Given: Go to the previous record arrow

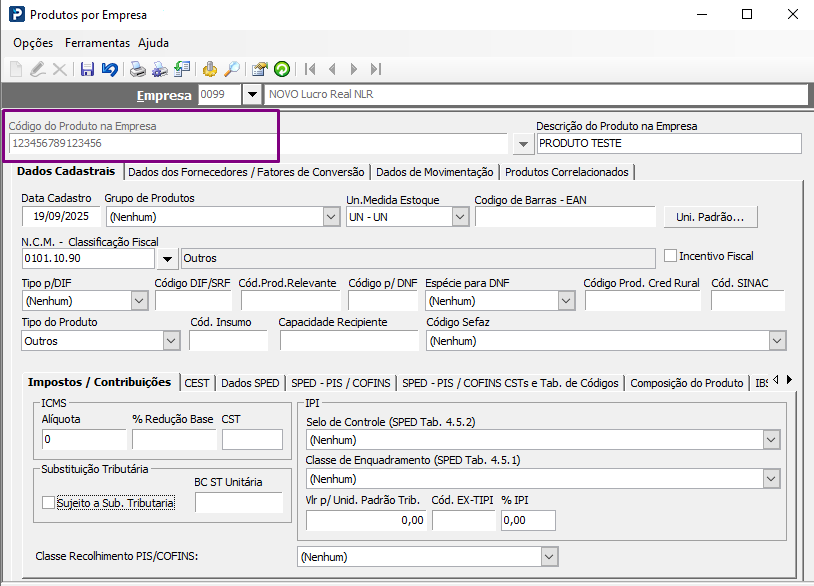Looking at the screenshot, I should pyautogui.click(x=332, y=69).
